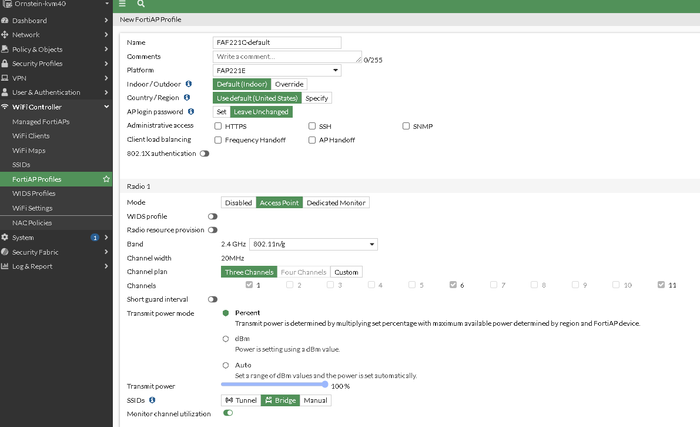Click info icon next to Country / Region
The width and height of the screenshot is (700, 427).
coord(187,97)
